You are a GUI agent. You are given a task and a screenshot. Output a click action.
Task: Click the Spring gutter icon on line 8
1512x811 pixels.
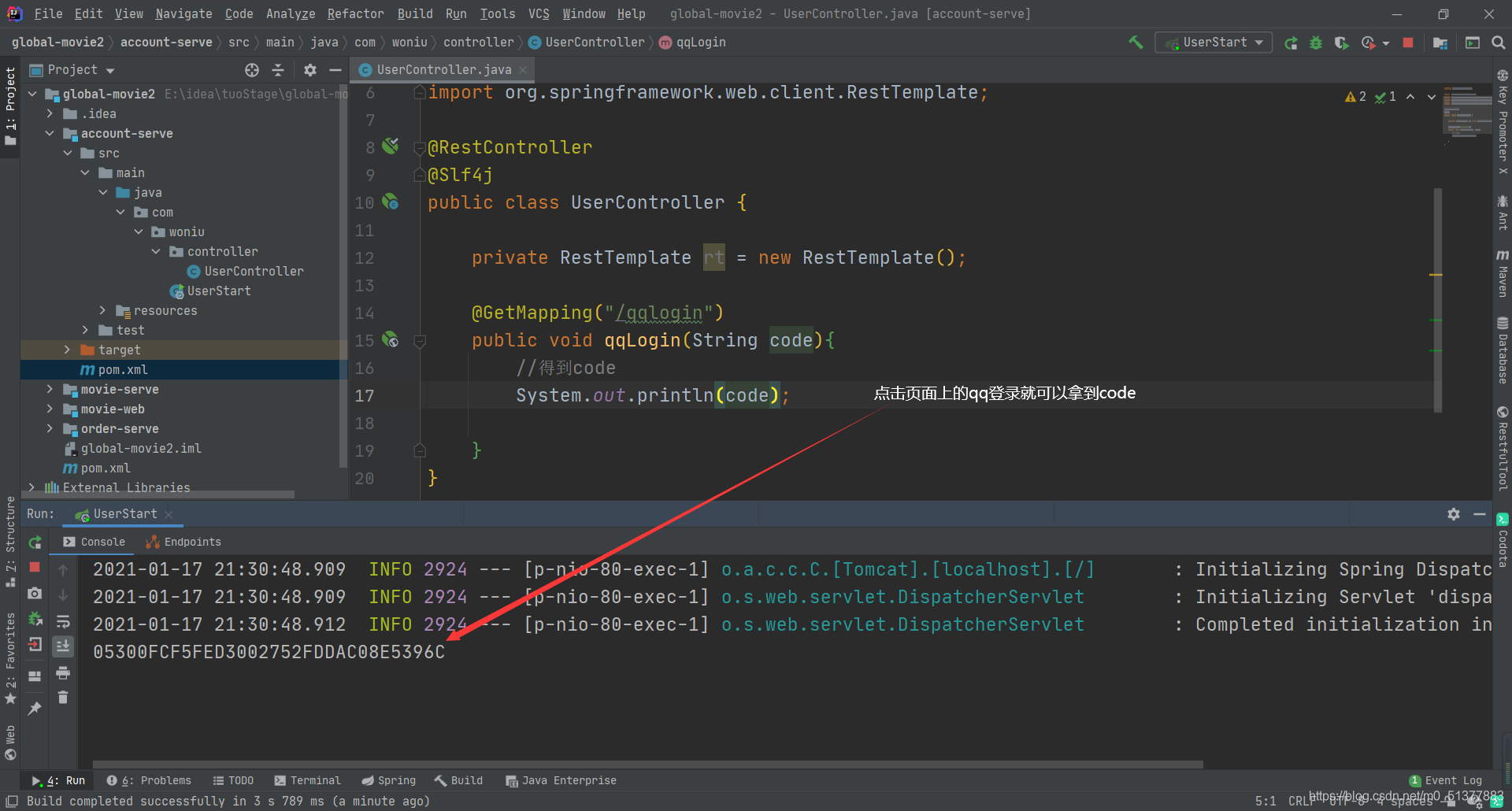pos(391,146)
